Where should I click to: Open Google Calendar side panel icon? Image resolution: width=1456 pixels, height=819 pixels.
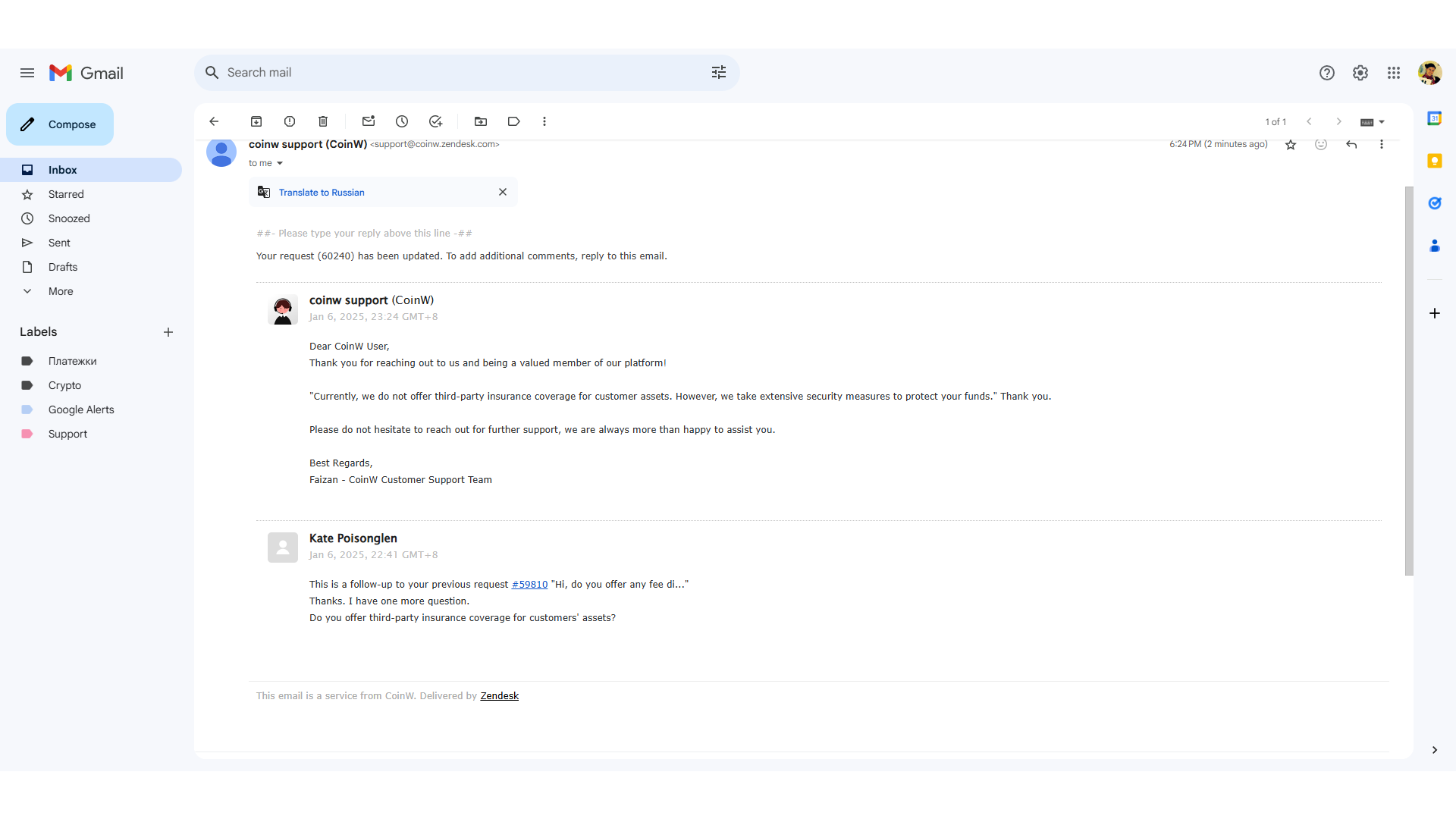click(x=1435, y=118)
